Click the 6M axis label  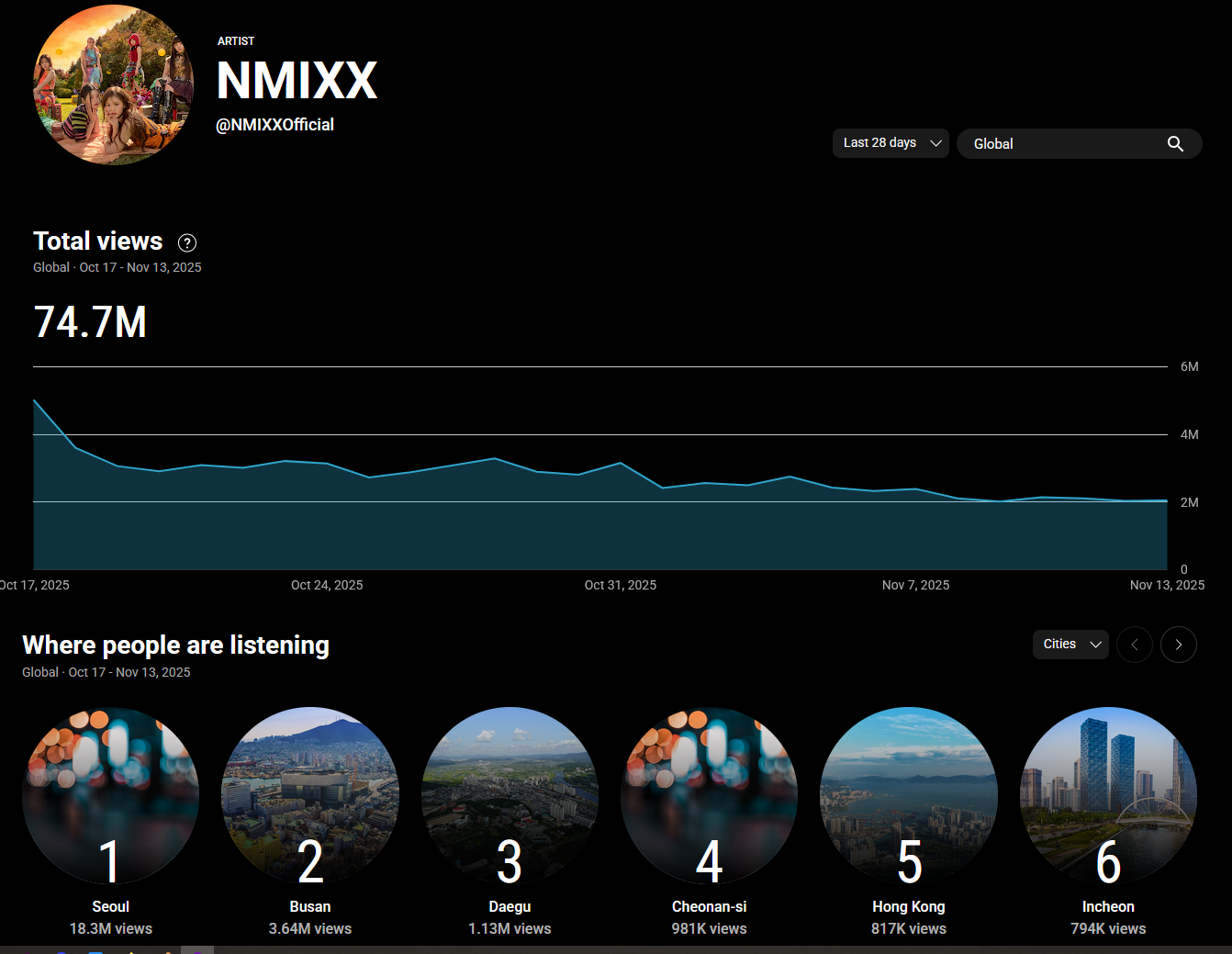[x=1190, y=366]
